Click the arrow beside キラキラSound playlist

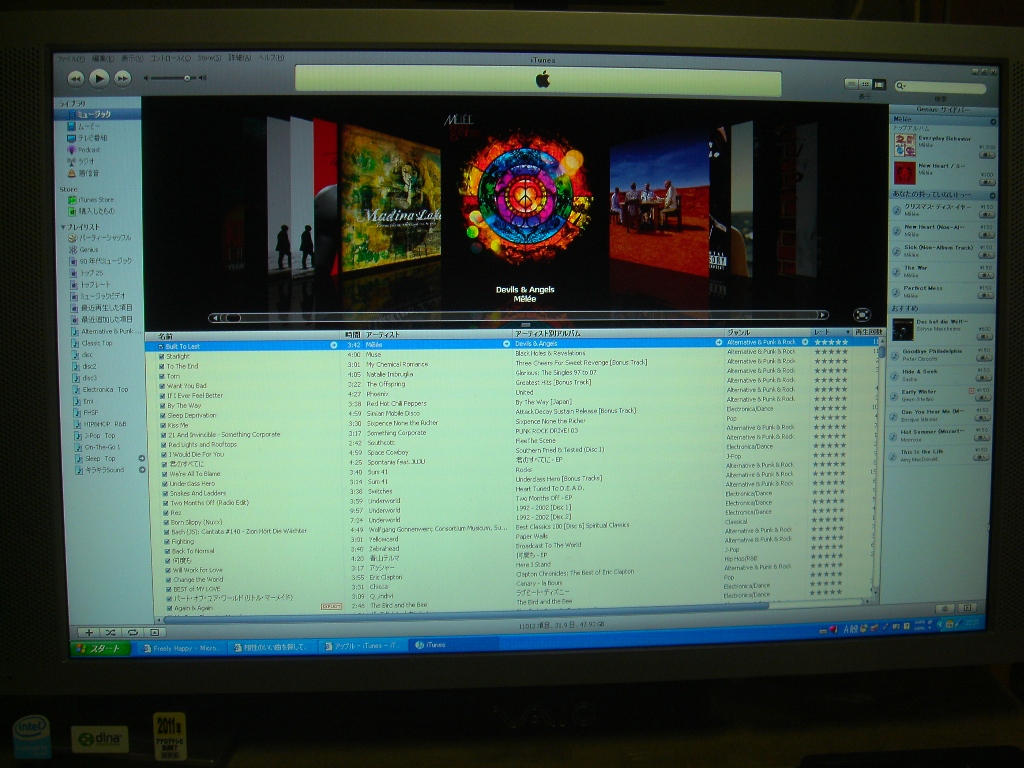[142, 470]
